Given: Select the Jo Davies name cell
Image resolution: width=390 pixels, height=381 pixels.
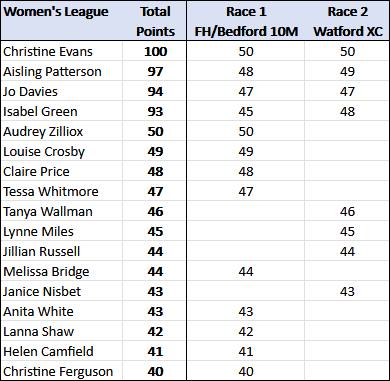Looking at the screenshot, I should tap(62, 91).
